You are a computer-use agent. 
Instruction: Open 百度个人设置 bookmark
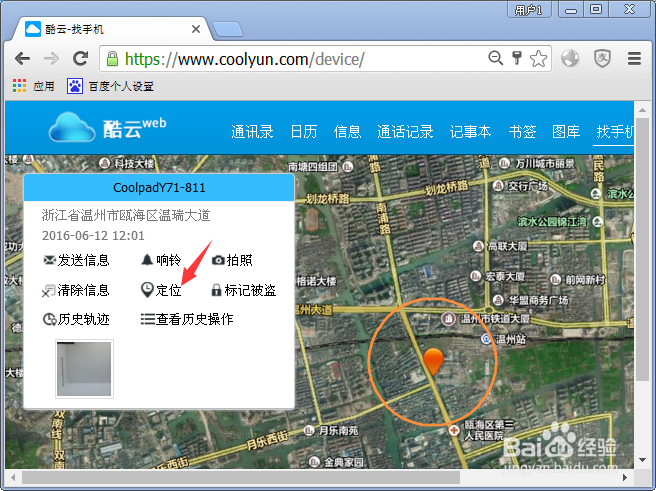pyautogui.click(x=110, y=86)
